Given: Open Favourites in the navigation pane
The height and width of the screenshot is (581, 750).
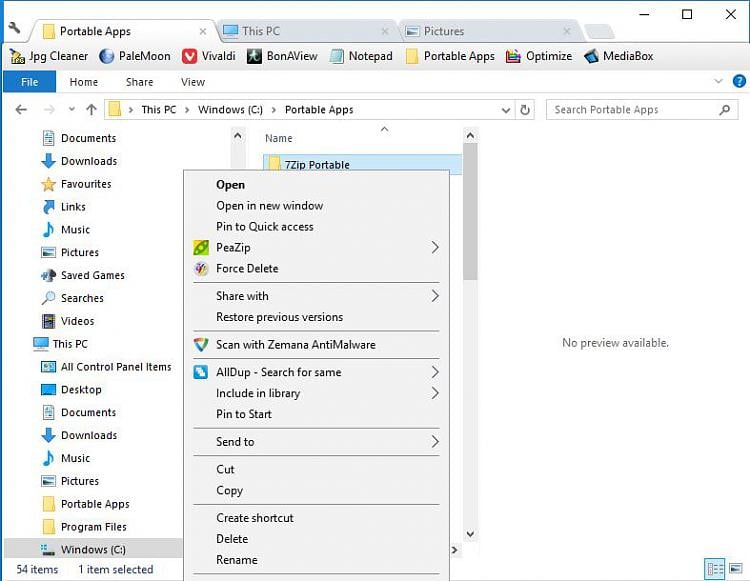Looking at the screenshot, I should [x=77, y=184].
